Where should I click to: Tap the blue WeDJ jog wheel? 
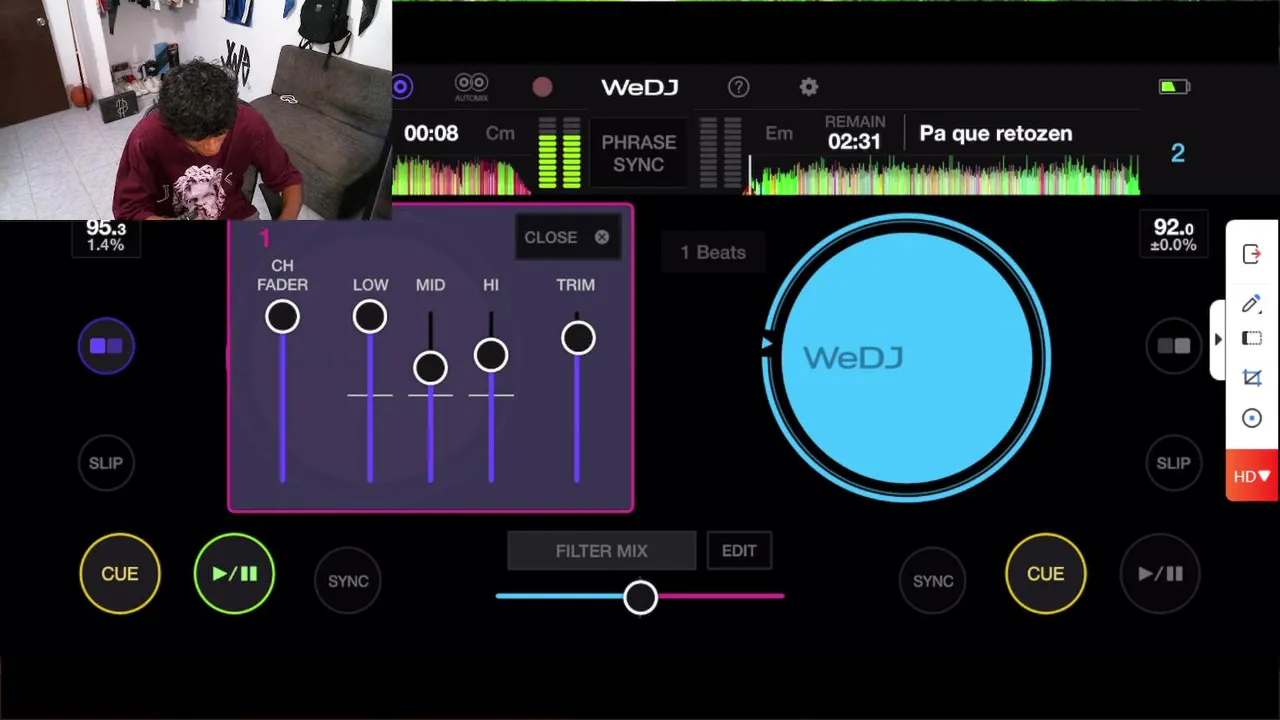(x=907, y=358)
